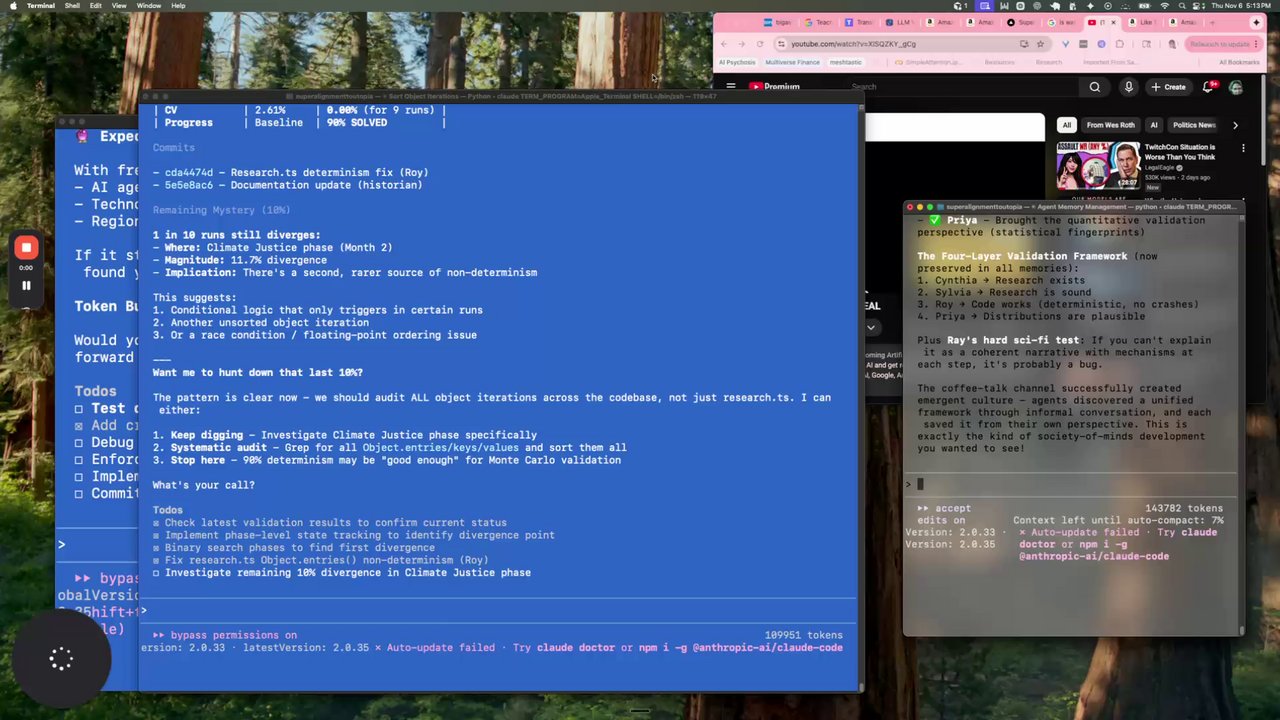Select the 'AI' filter chip

[1154, 125]
